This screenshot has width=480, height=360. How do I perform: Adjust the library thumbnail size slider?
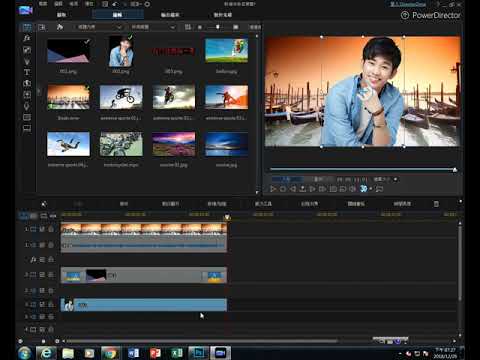[x=218, y=27]
